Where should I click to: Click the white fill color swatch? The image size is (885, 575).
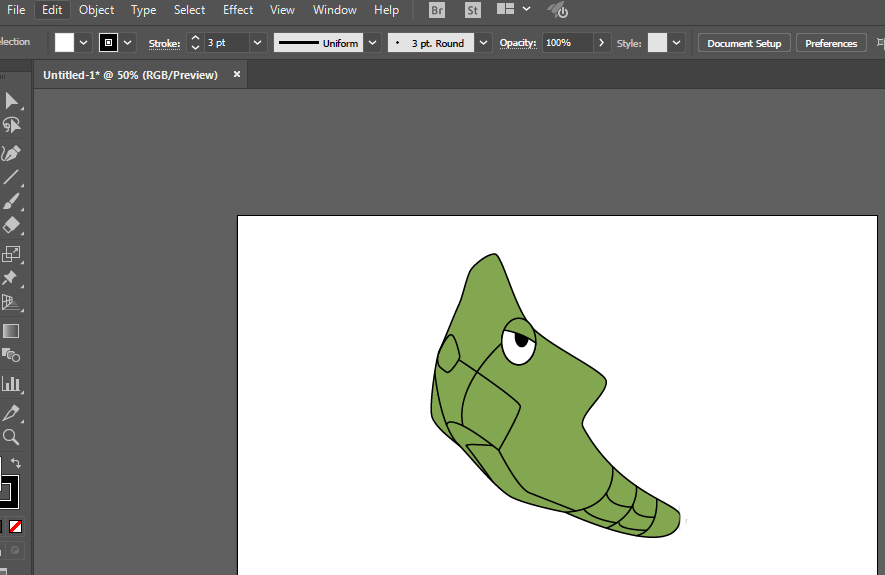click(x=65, y=43)
